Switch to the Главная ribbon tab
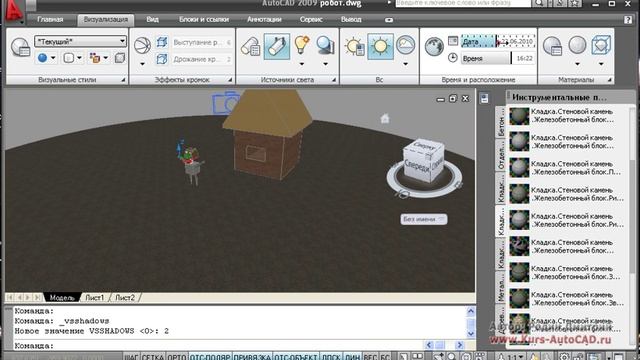The width and height of the screenshot is (640, 360). (50, 20)
